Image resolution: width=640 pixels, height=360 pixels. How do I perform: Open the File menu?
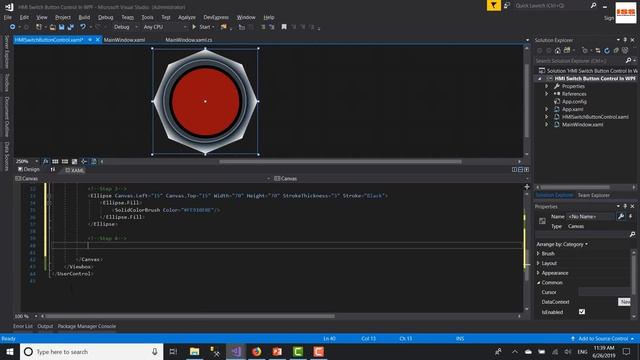[x=8, y=17]
